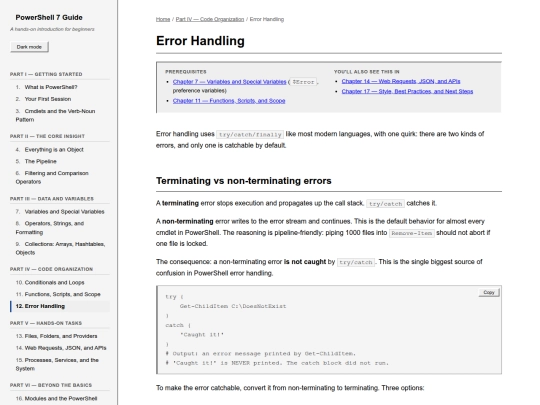Click the $Error inline code in prerequisites
The height and width of the screenshot is (405, 540).
303,82
